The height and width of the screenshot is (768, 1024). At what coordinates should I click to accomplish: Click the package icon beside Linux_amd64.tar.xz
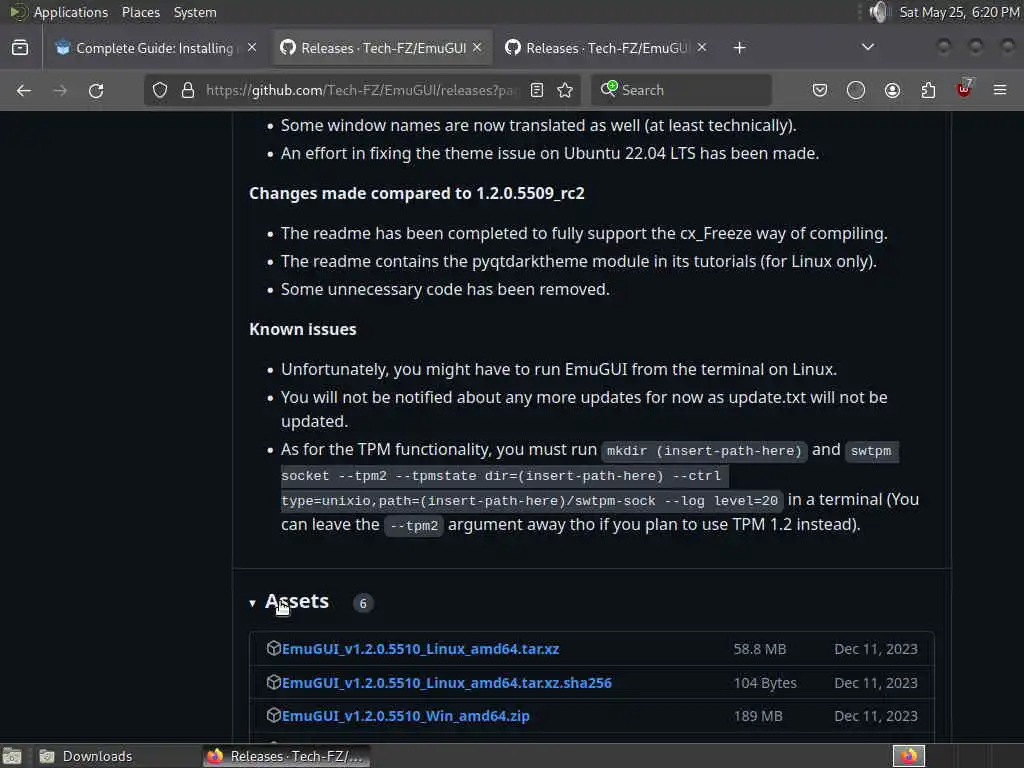274,648
